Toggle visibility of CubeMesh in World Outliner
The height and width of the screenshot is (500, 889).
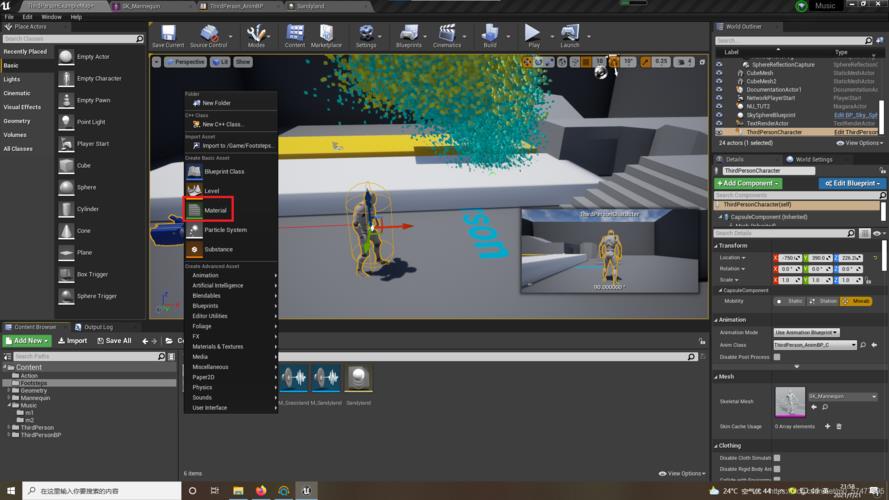718,73
